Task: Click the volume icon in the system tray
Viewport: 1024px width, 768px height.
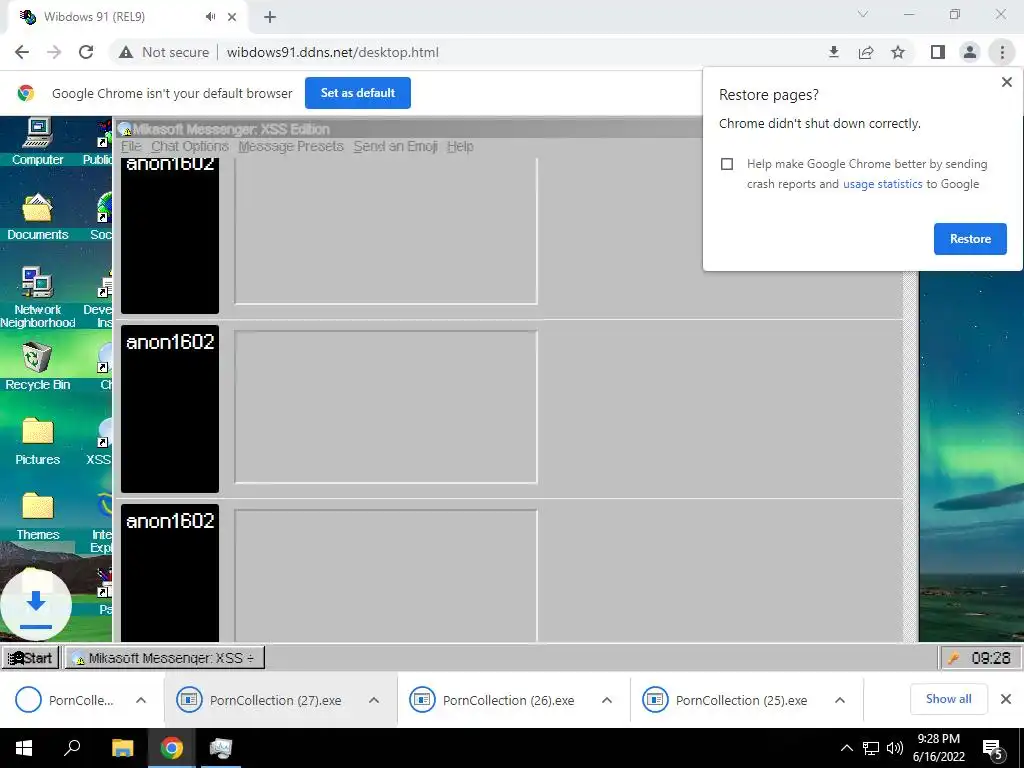Action: coord(895,748)
